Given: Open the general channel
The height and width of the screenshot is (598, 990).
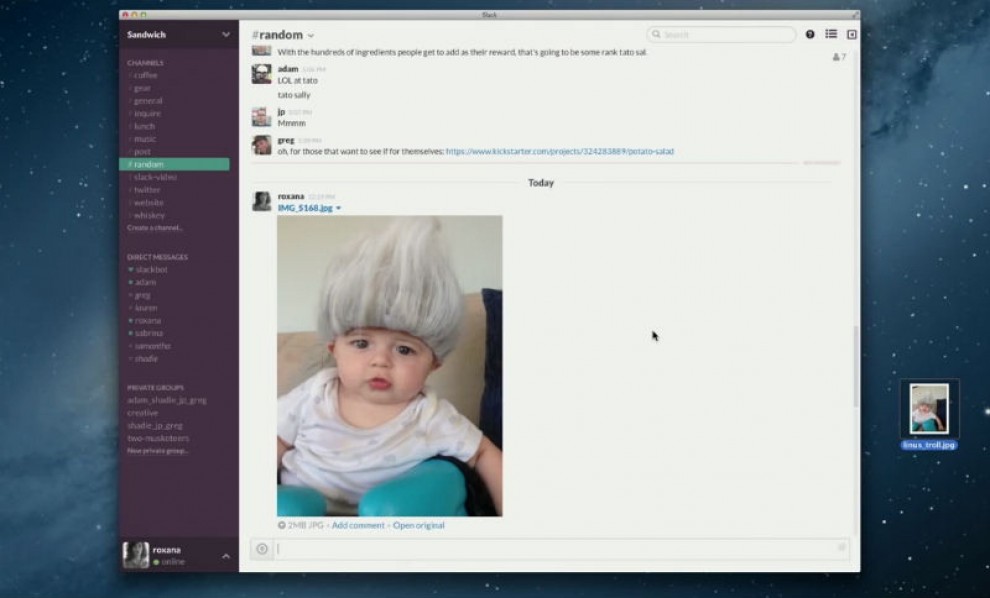Looking at the screenshot, I should (148, 101).
